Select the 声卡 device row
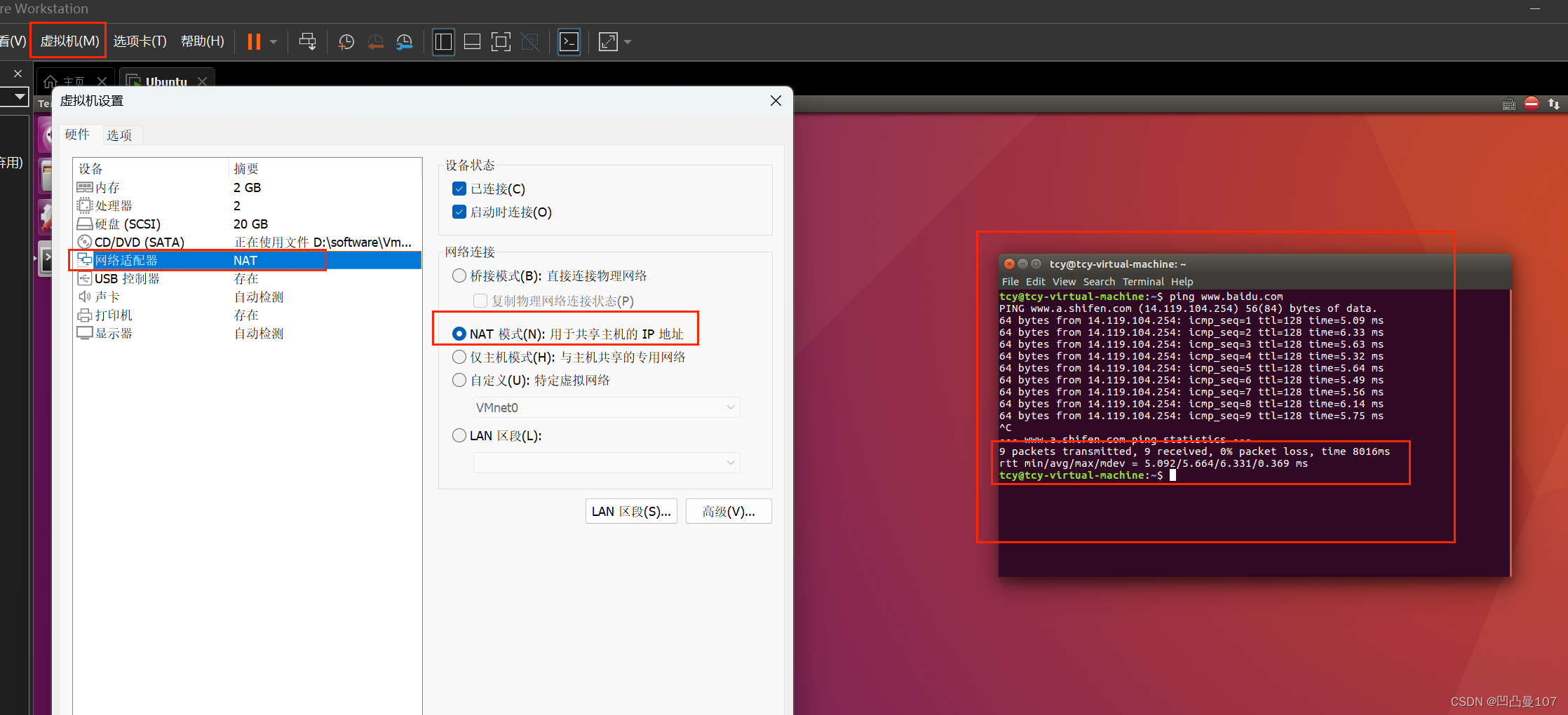 coord(247,297)
